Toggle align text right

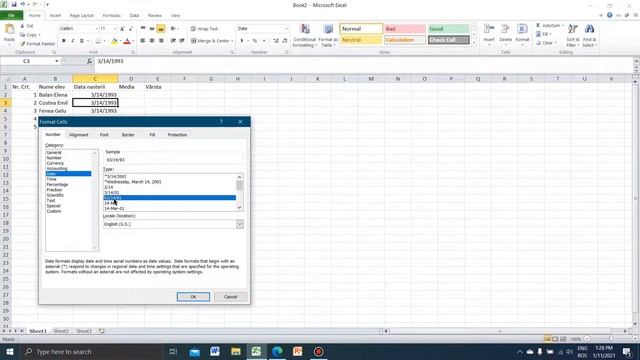[161, 41]
